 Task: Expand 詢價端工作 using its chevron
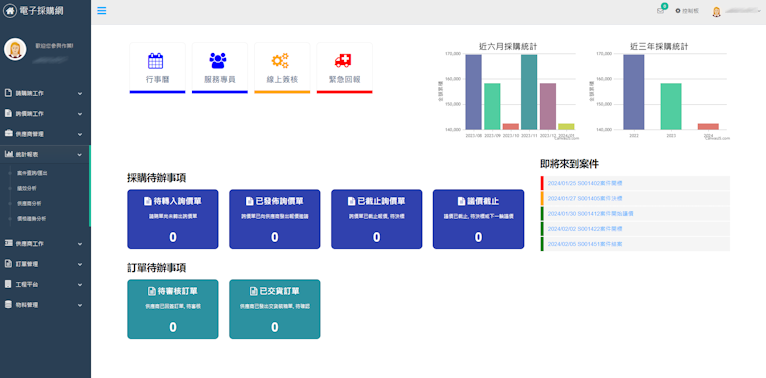(80, 114)
